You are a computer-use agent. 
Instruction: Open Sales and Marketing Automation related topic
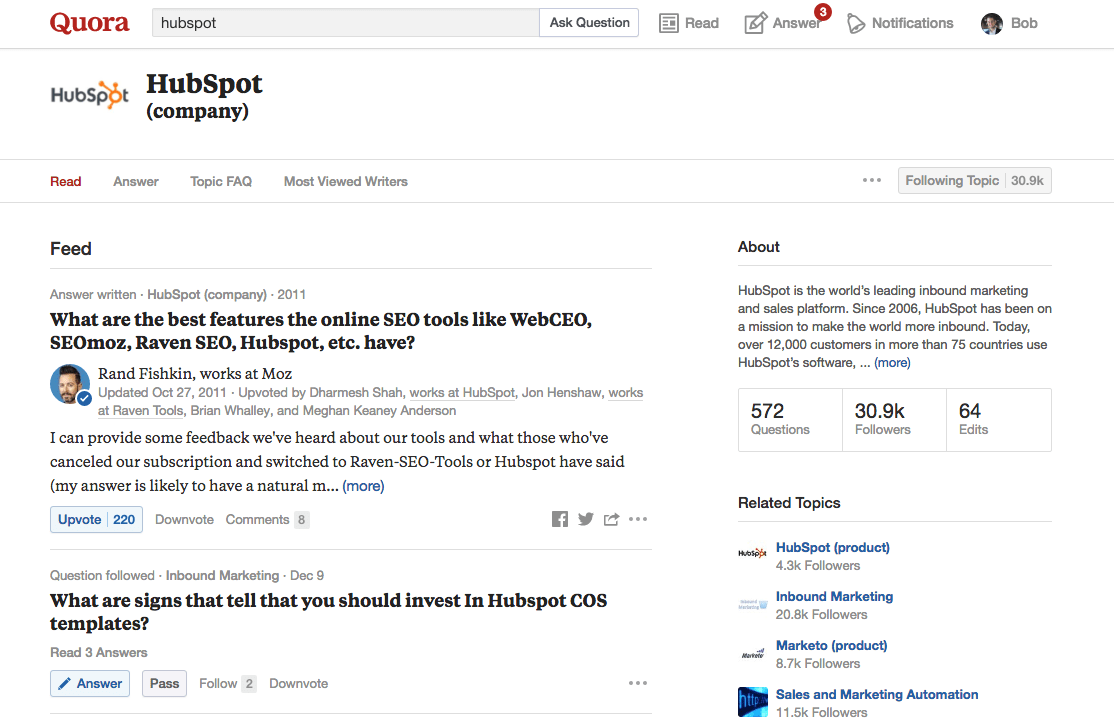pos(877,694)
